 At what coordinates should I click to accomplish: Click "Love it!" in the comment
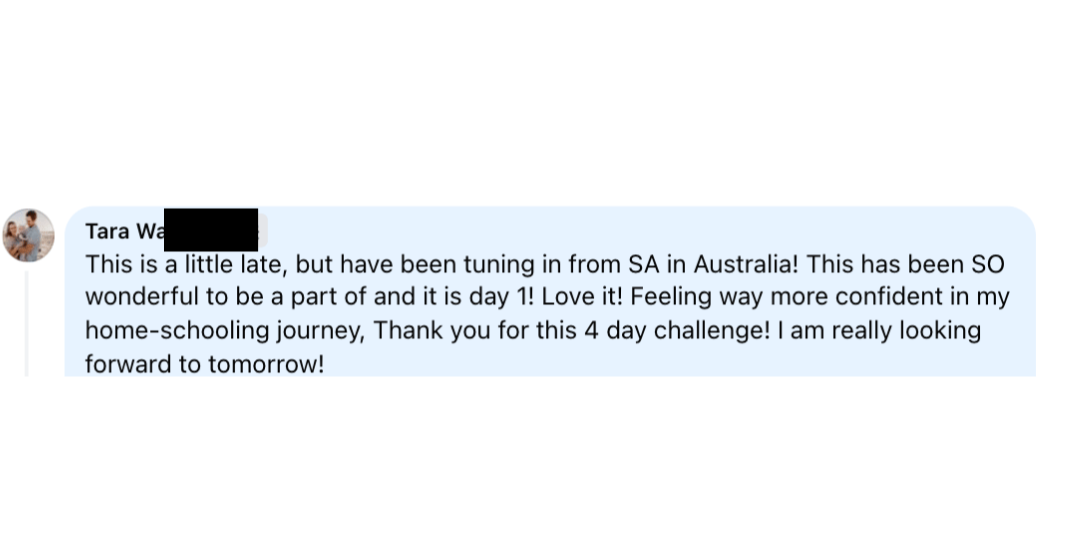point(582,298)
